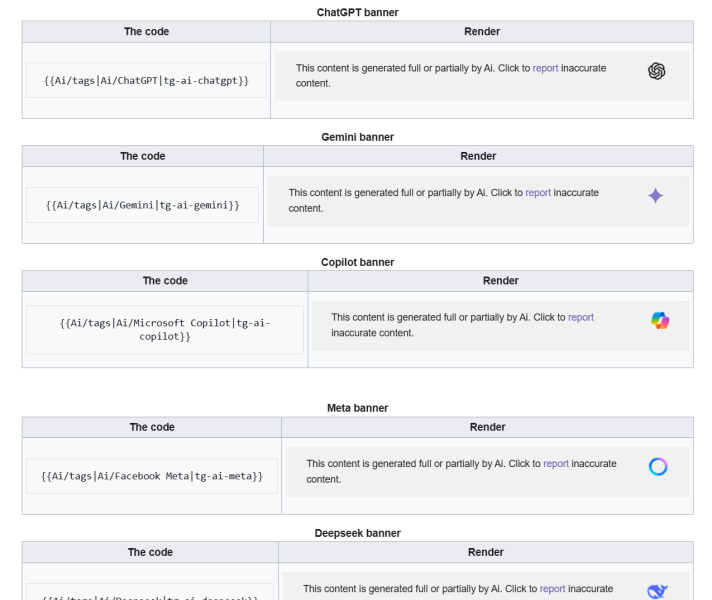Click the Meta rendered banner notice text
This screenshot has height=600, width=712.
461,471
